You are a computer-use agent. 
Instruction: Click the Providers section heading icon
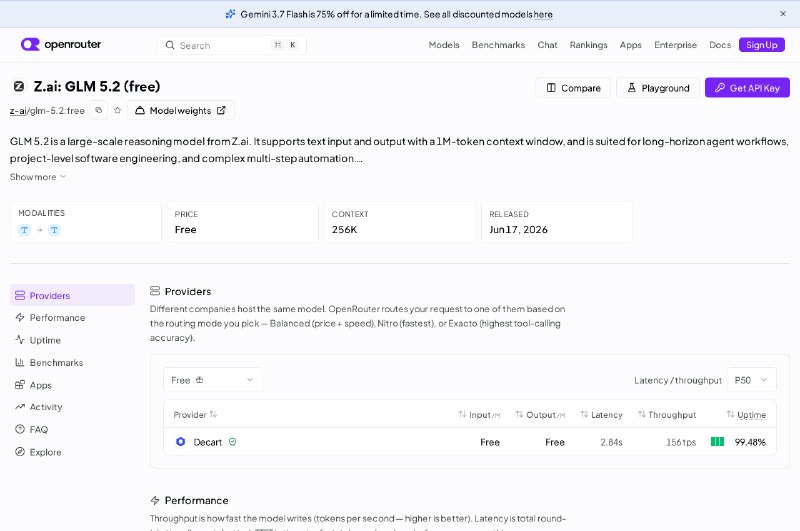pos(155,291)
